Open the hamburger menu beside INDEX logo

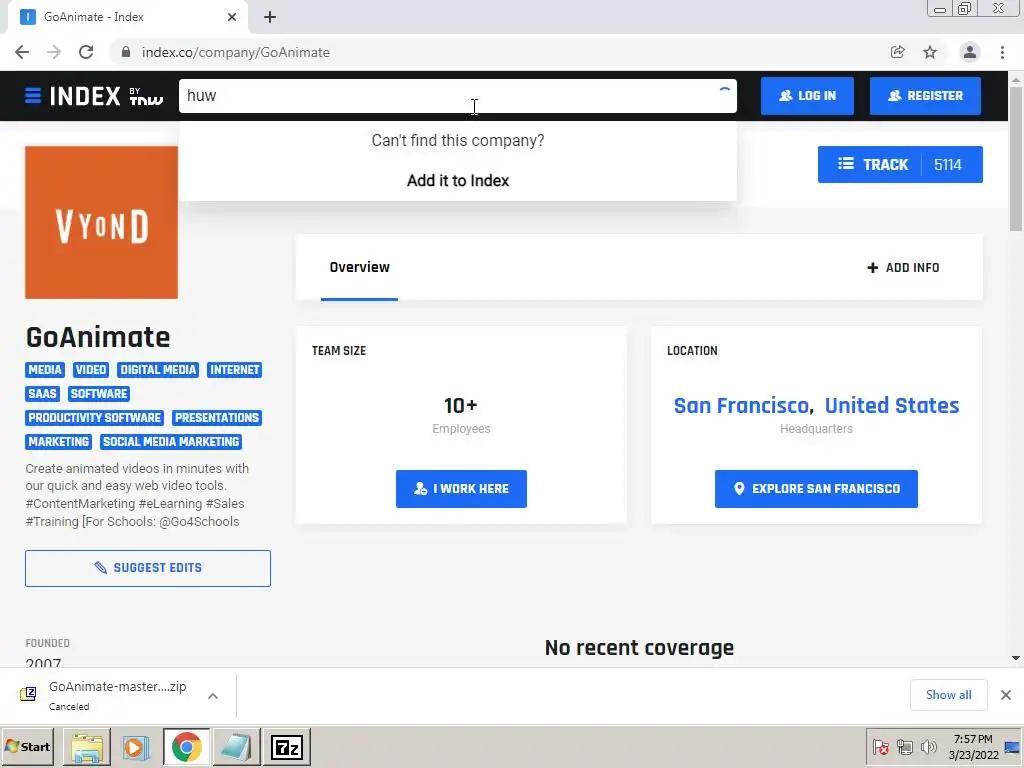[x=33, y=96]
